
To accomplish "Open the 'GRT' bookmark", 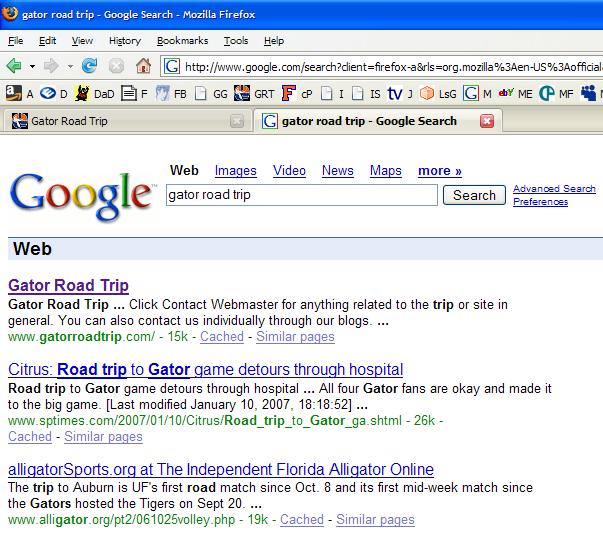I will click(254, 93).
